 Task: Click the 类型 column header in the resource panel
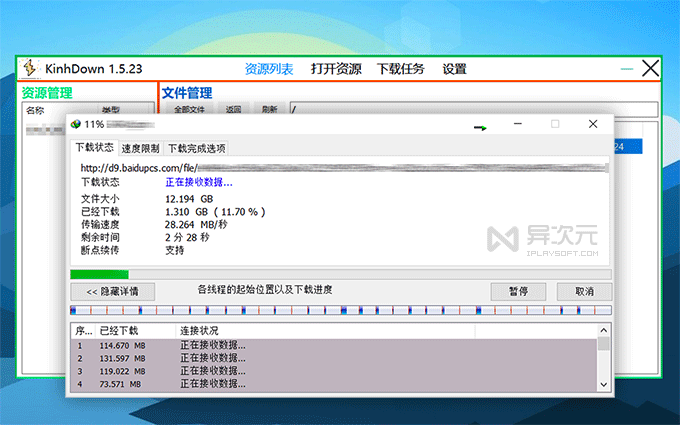tap(125, 110)
